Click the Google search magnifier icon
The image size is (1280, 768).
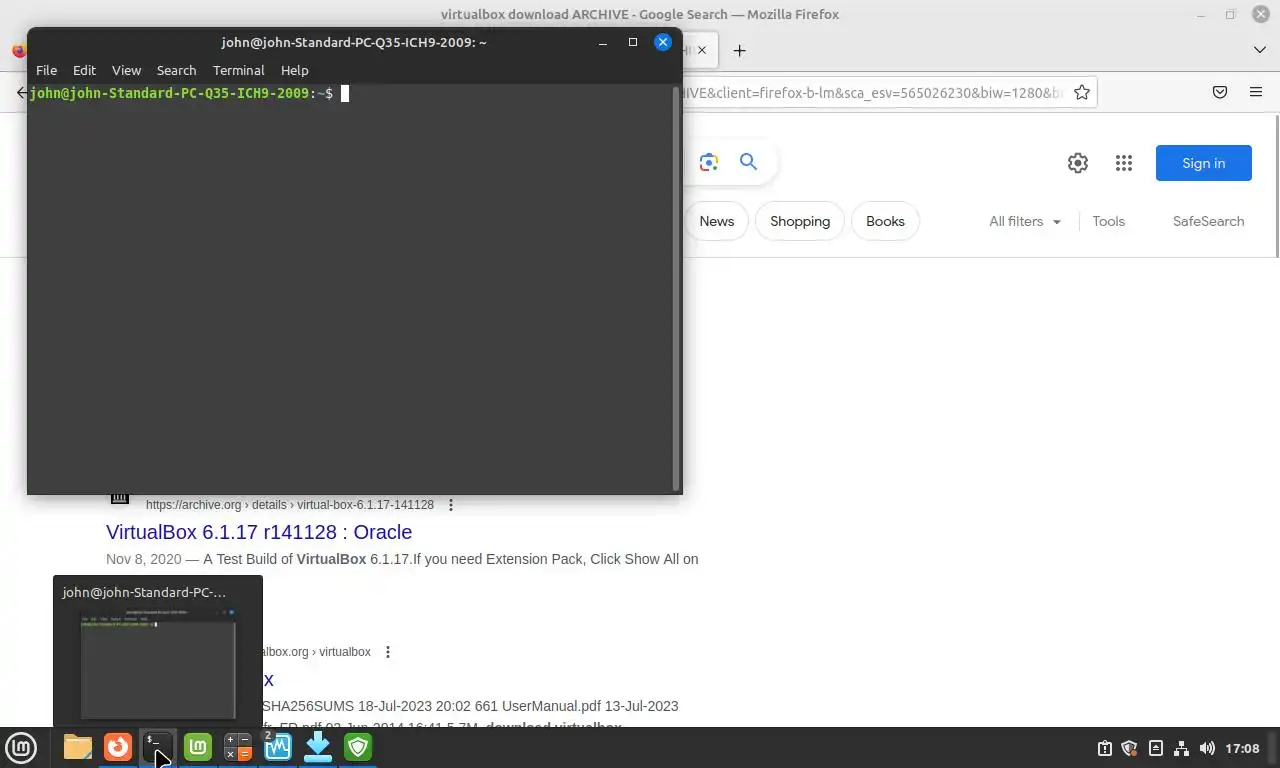748,162
